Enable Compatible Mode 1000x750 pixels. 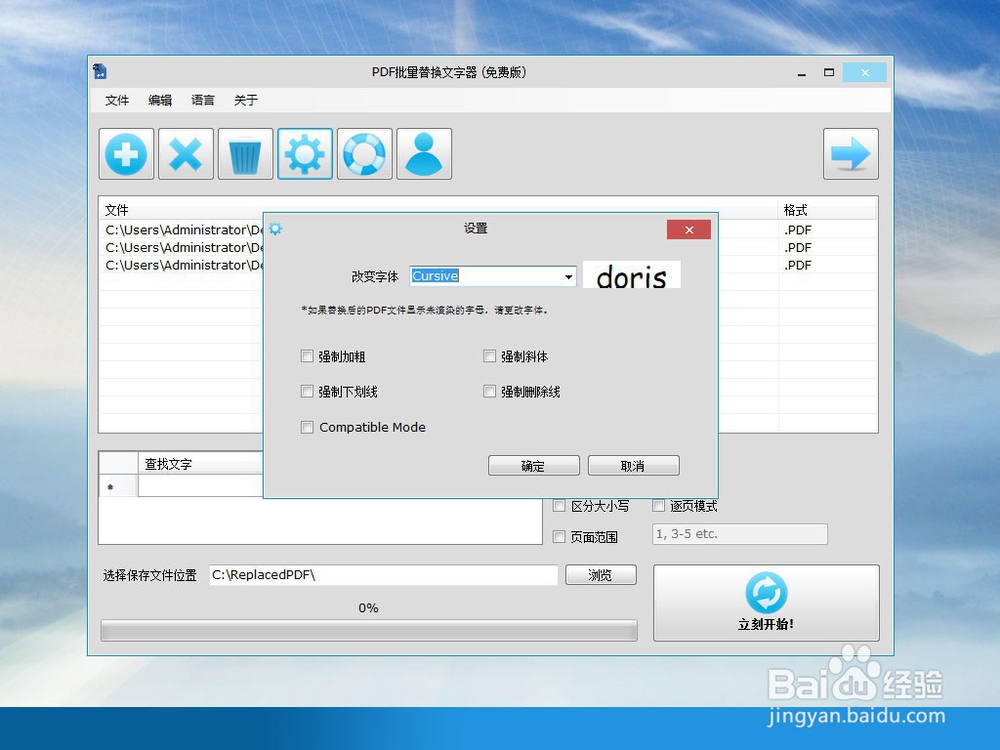click(x=307, y=427)
